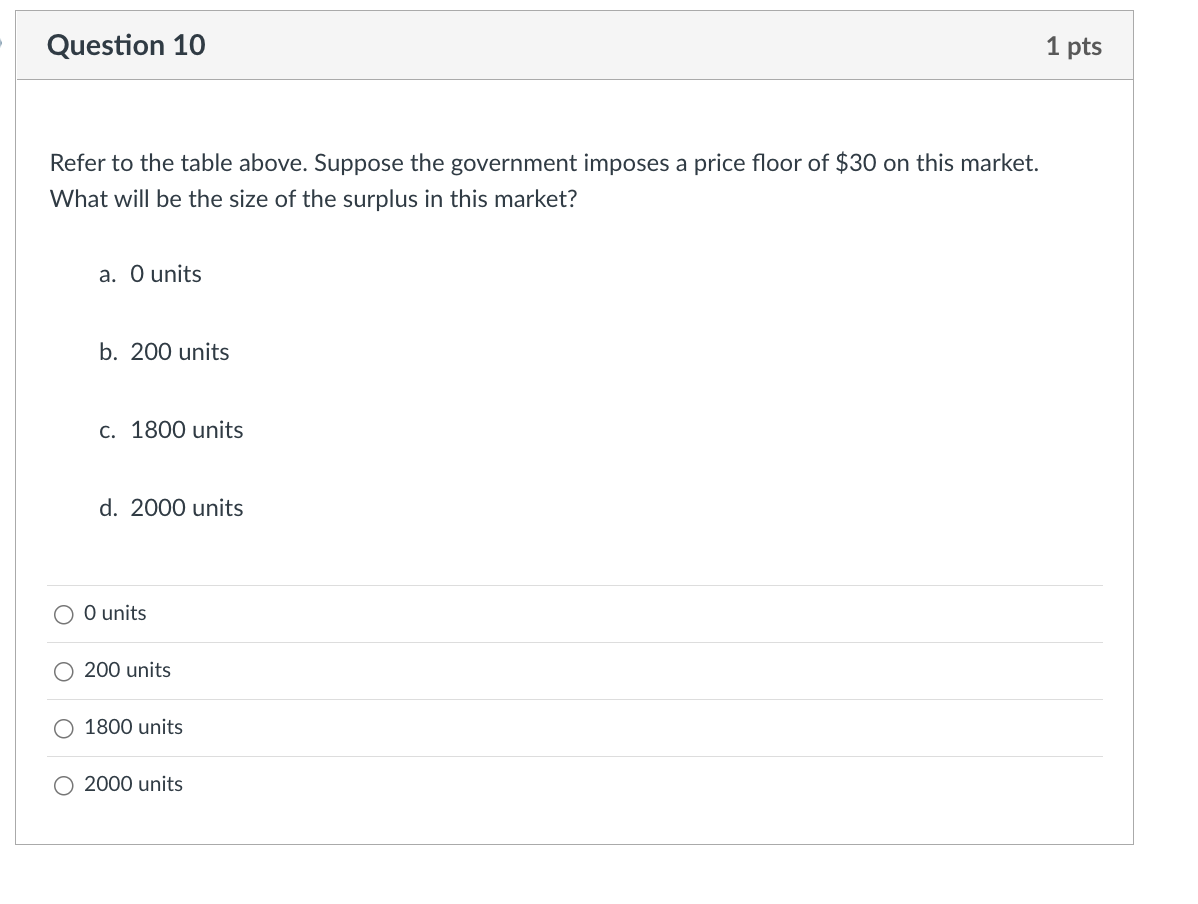
Task: Select the 2000 units radio button
Action: [x=63, y=785]
